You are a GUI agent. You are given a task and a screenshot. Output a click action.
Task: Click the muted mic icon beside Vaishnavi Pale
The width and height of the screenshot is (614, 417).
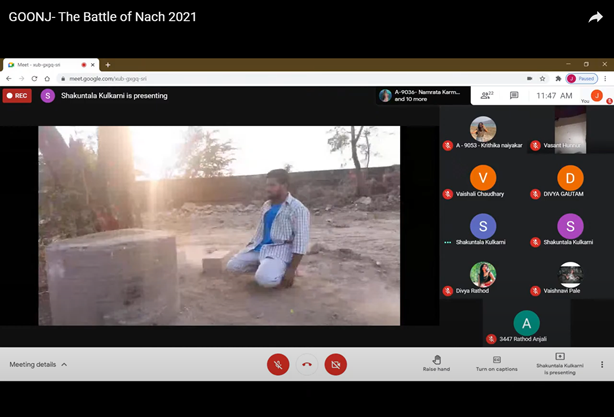535,291
